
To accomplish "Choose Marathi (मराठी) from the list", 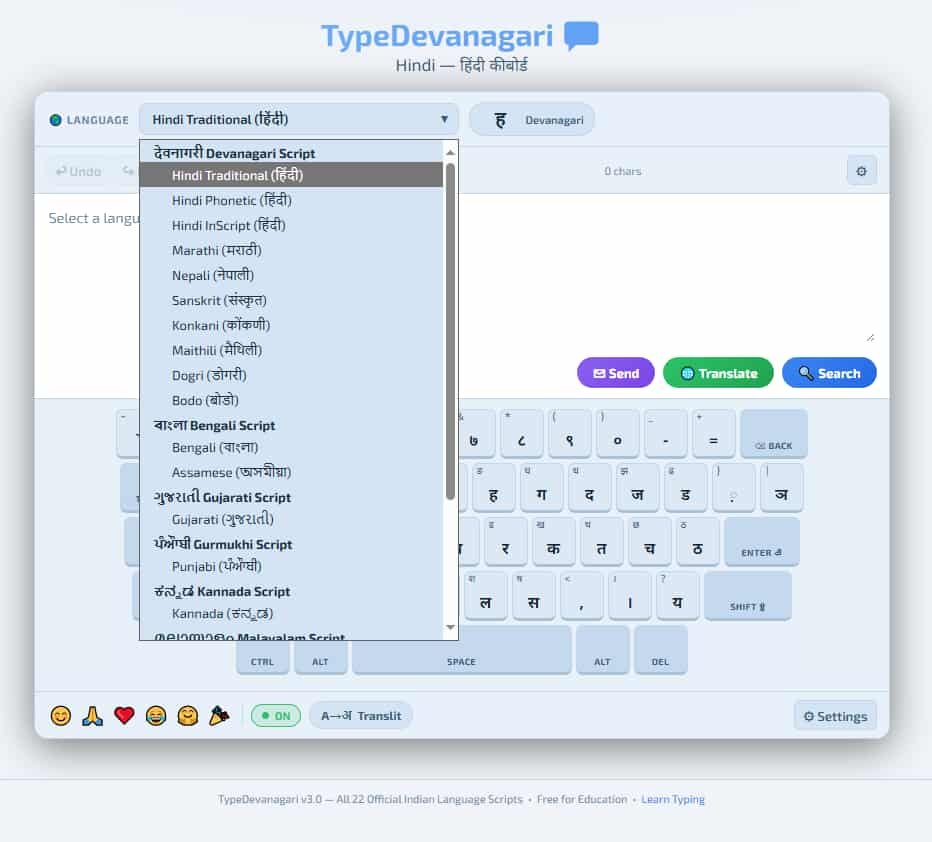I will click(x=291, y=250).
